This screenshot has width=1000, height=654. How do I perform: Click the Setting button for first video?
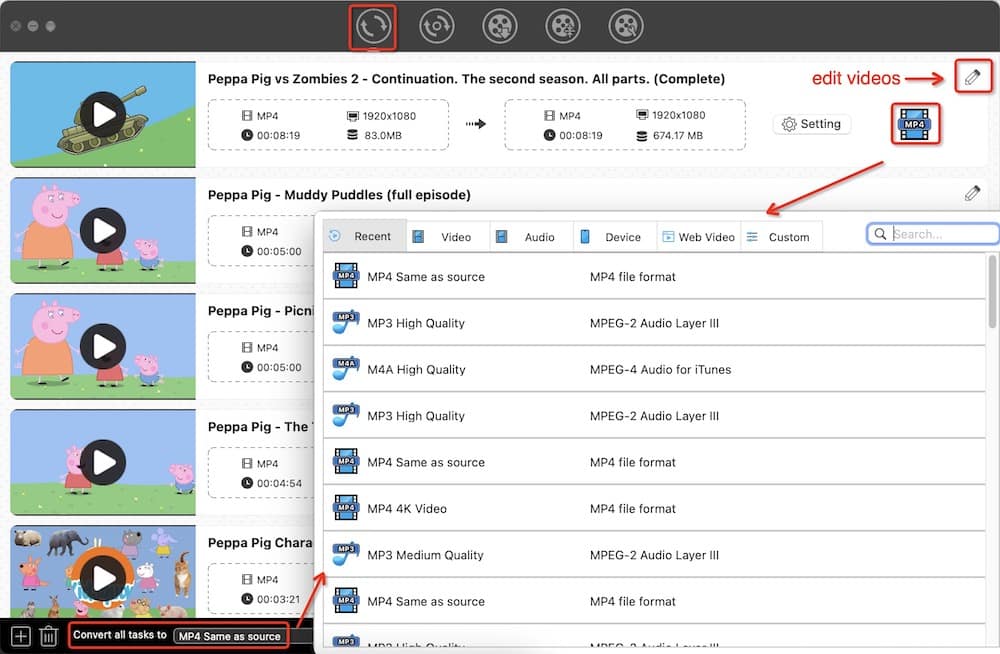point(811,124)
